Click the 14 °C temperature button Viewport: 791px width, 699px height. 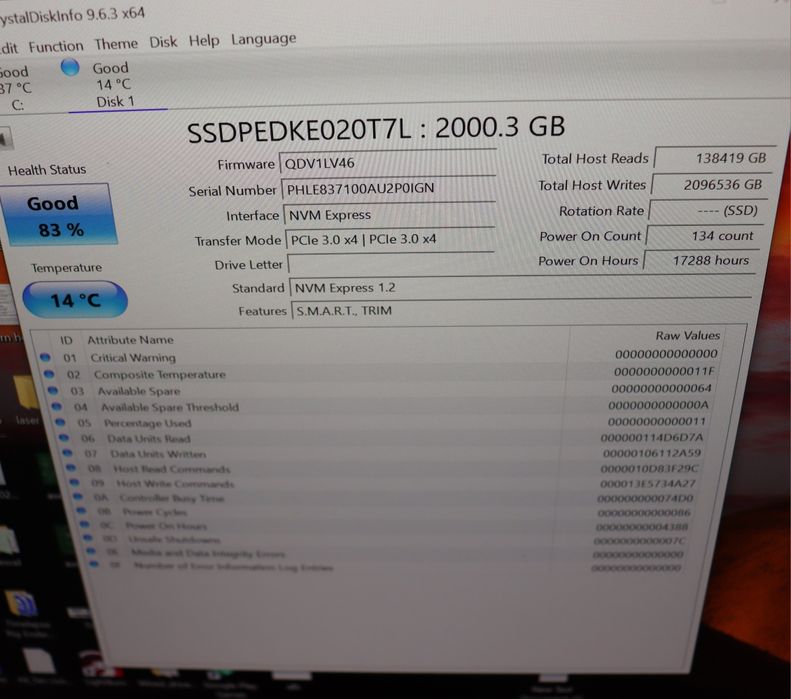click(x=75, y=300)
